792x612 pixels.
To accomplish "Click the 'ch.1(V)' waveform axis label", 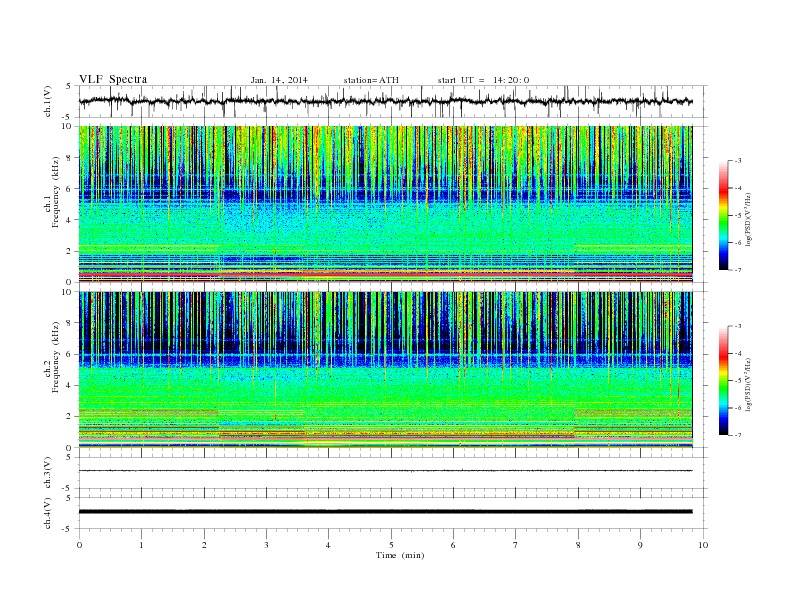I will 48,101.
